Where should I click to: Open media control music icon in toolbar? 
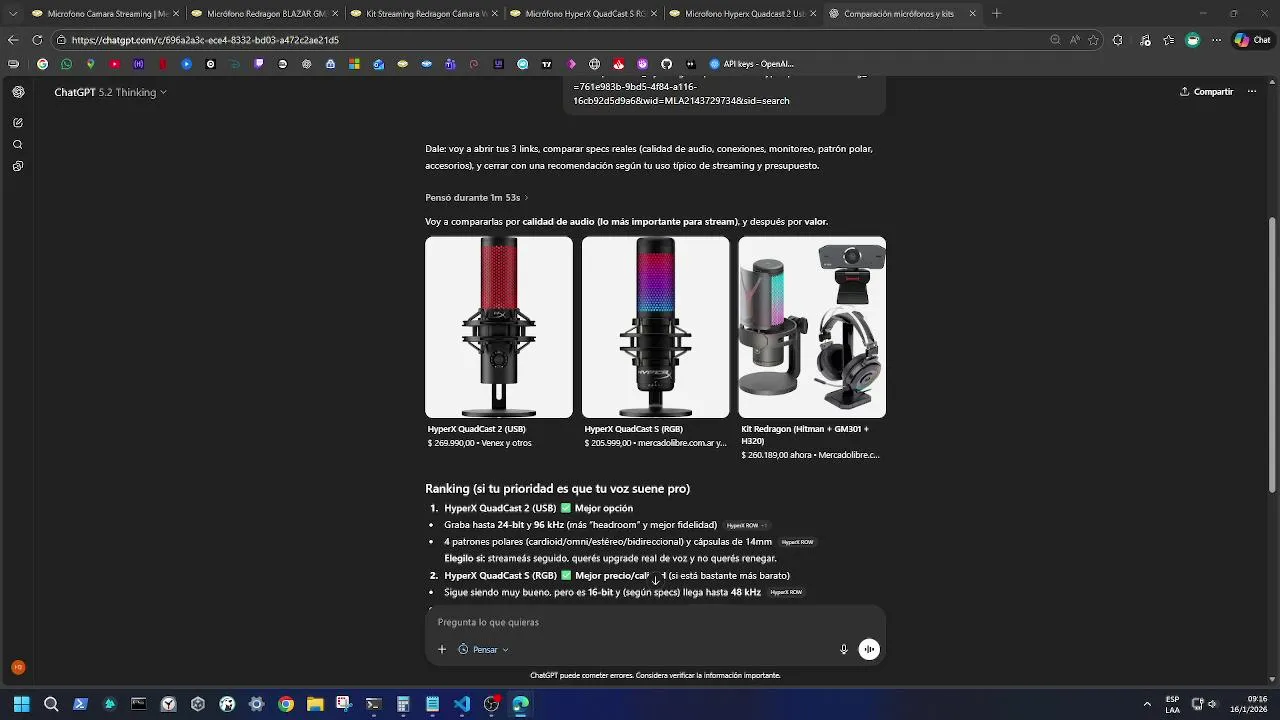click(1145, 40)
